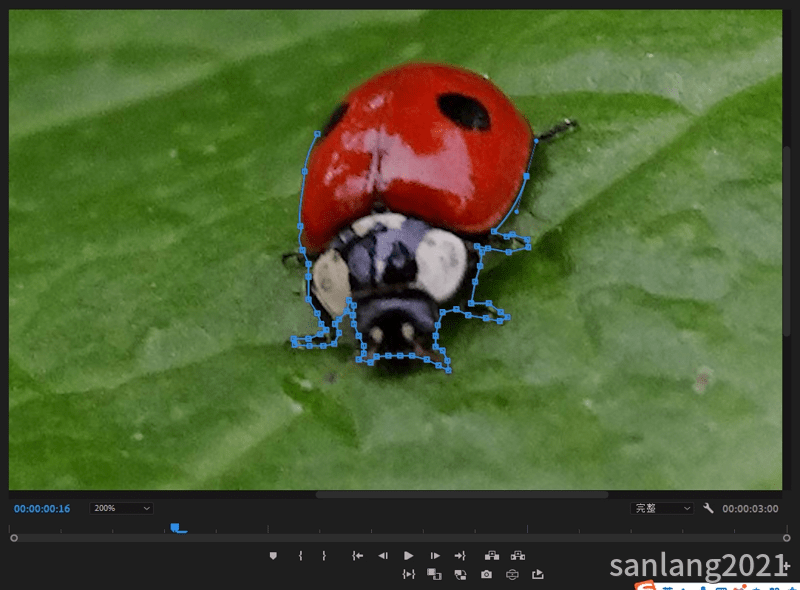
Task: Click the Sogou input method tray icon
Action: pos(646,586)
